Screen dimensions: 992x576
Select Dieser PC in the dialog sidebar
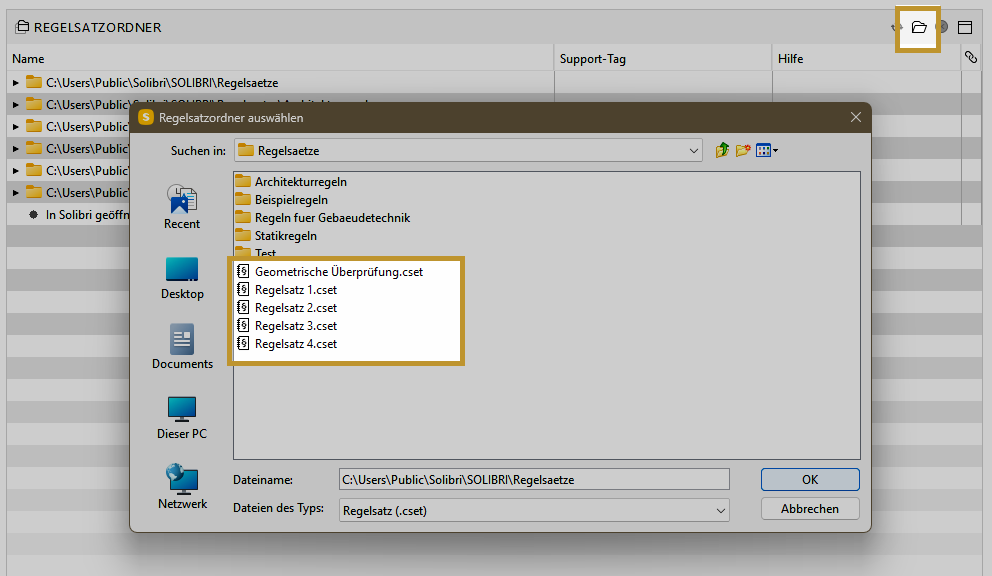182,418
